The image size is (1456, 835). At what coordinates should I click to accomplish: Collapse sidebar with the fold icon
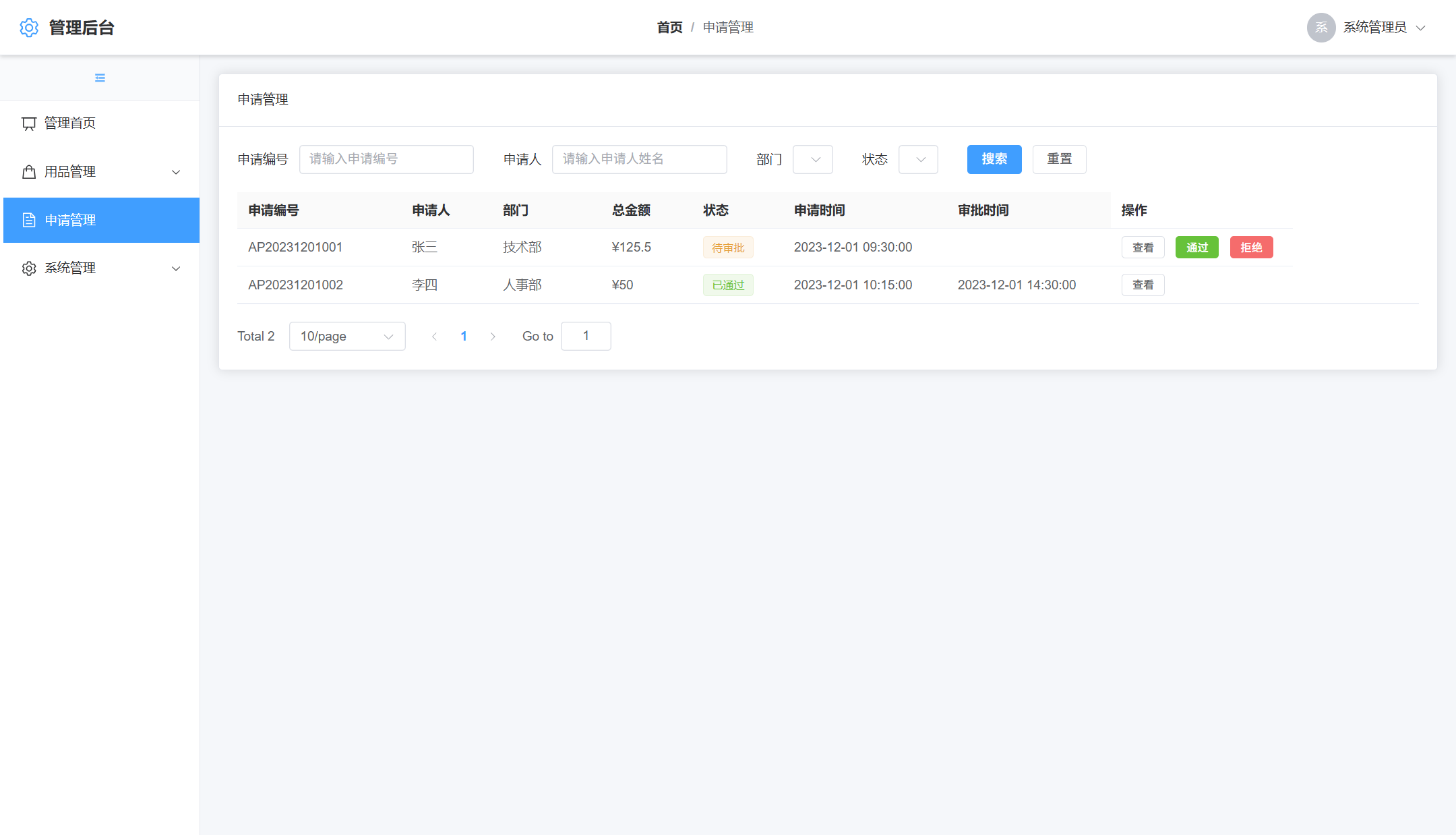(100, 78)
